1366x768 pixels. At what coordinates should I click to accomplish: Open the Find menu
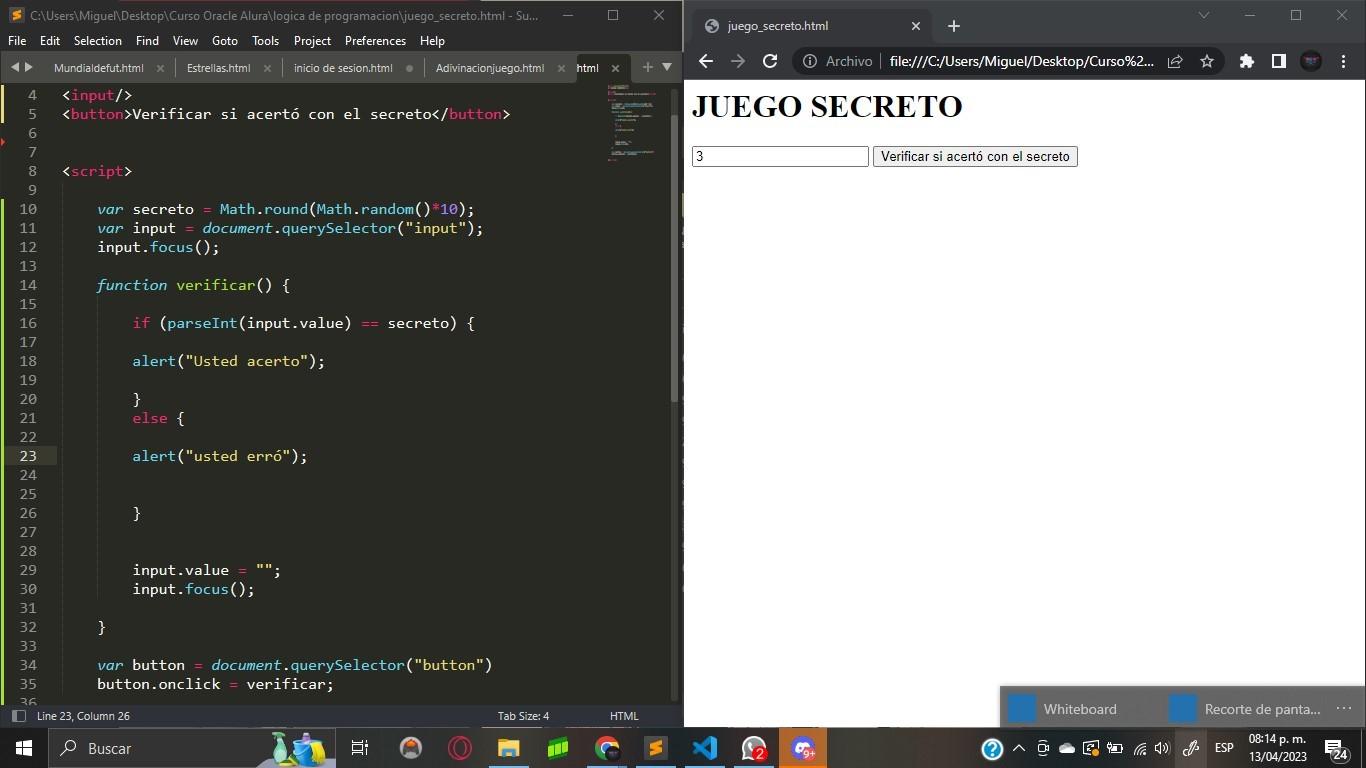coord(147,41)
